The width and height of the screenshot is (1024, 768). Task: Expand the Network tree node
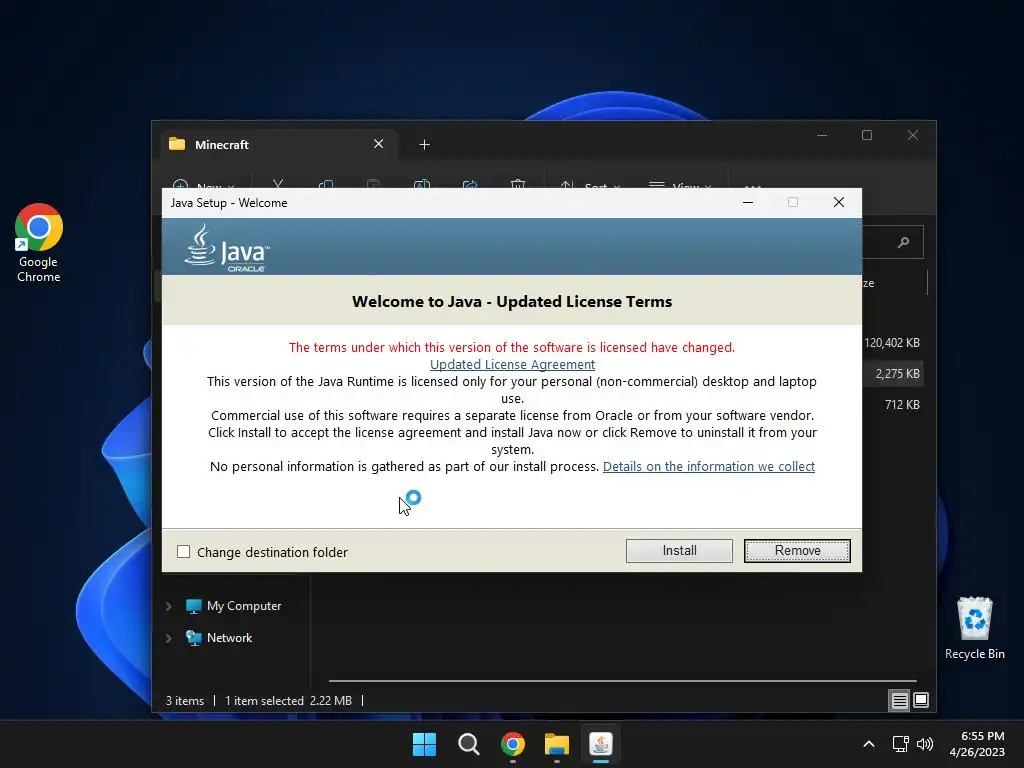(168, 638)
